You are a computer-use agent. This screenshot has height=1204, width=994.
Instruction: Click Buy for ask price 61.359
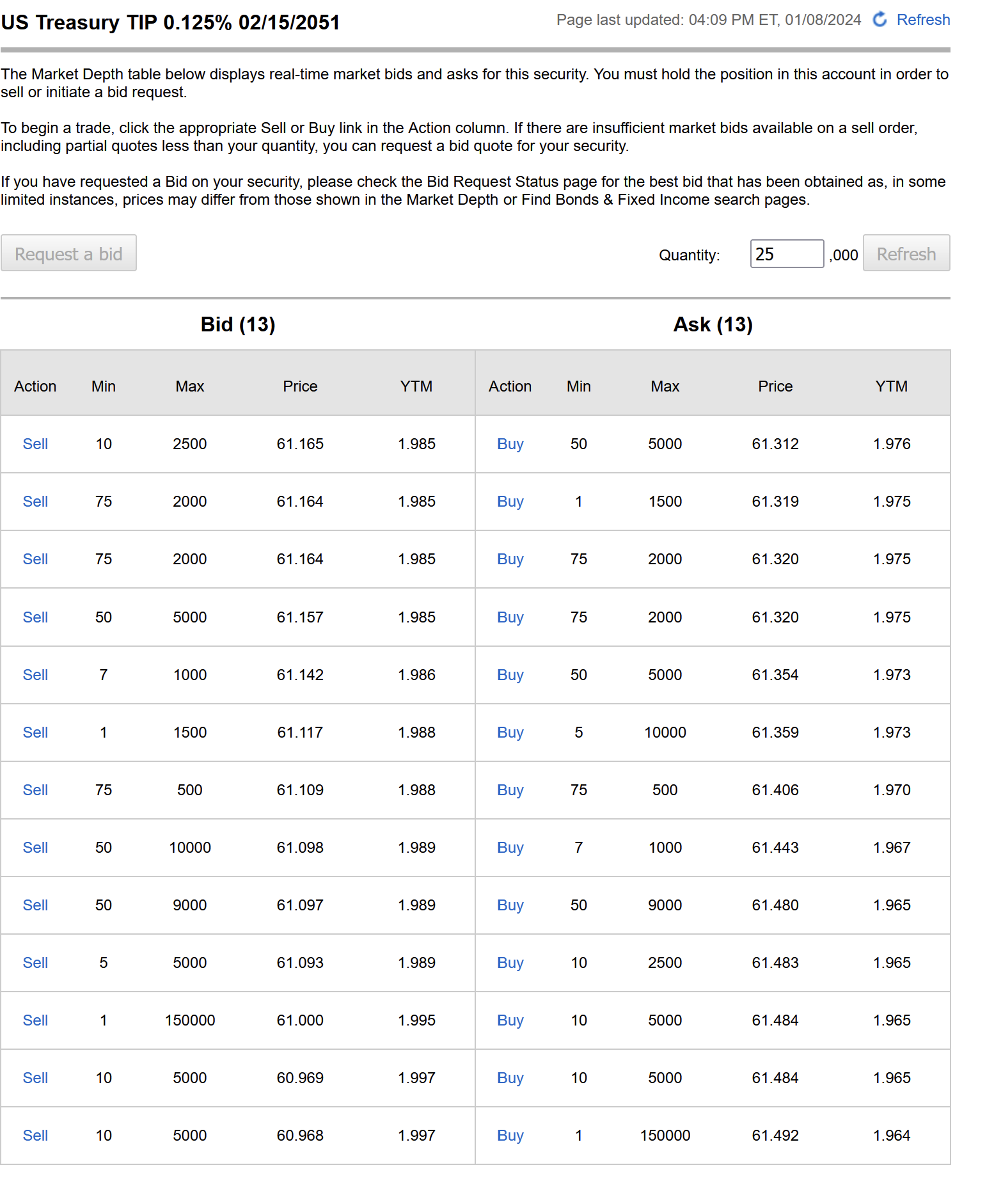point(510,733)
